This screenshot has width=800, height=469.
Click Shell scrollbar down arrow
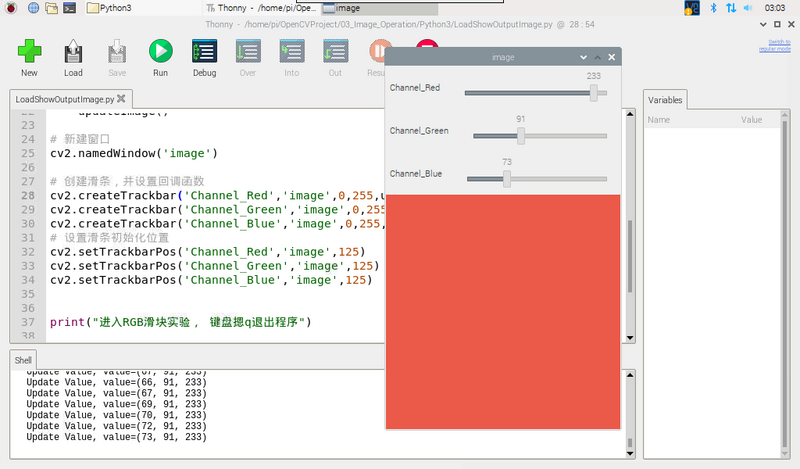point(630,453)
